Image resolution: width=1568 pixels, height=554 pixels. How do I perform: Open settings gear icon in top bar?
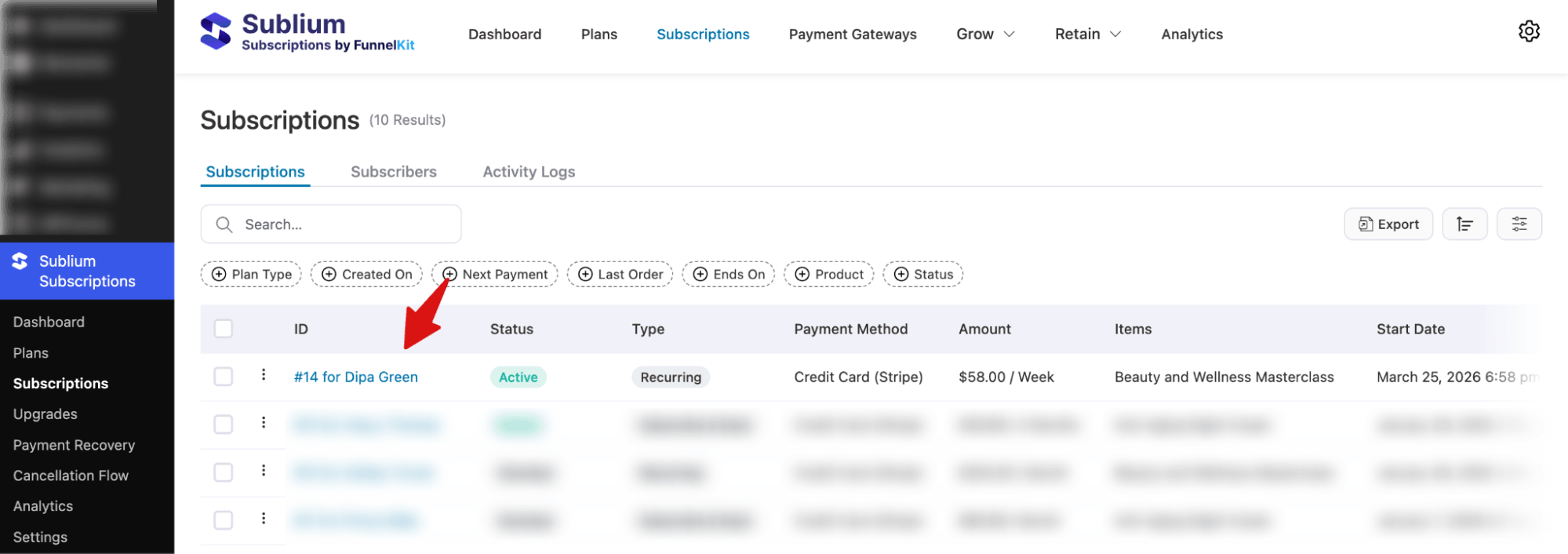(1529, 31)
